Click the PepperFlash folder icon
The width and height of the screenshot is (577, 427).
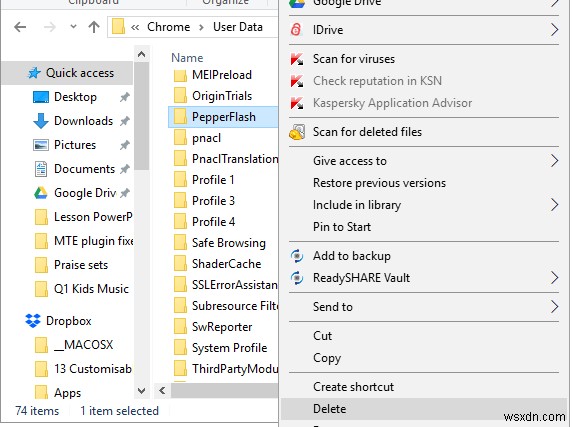click(x=180, y=117)
